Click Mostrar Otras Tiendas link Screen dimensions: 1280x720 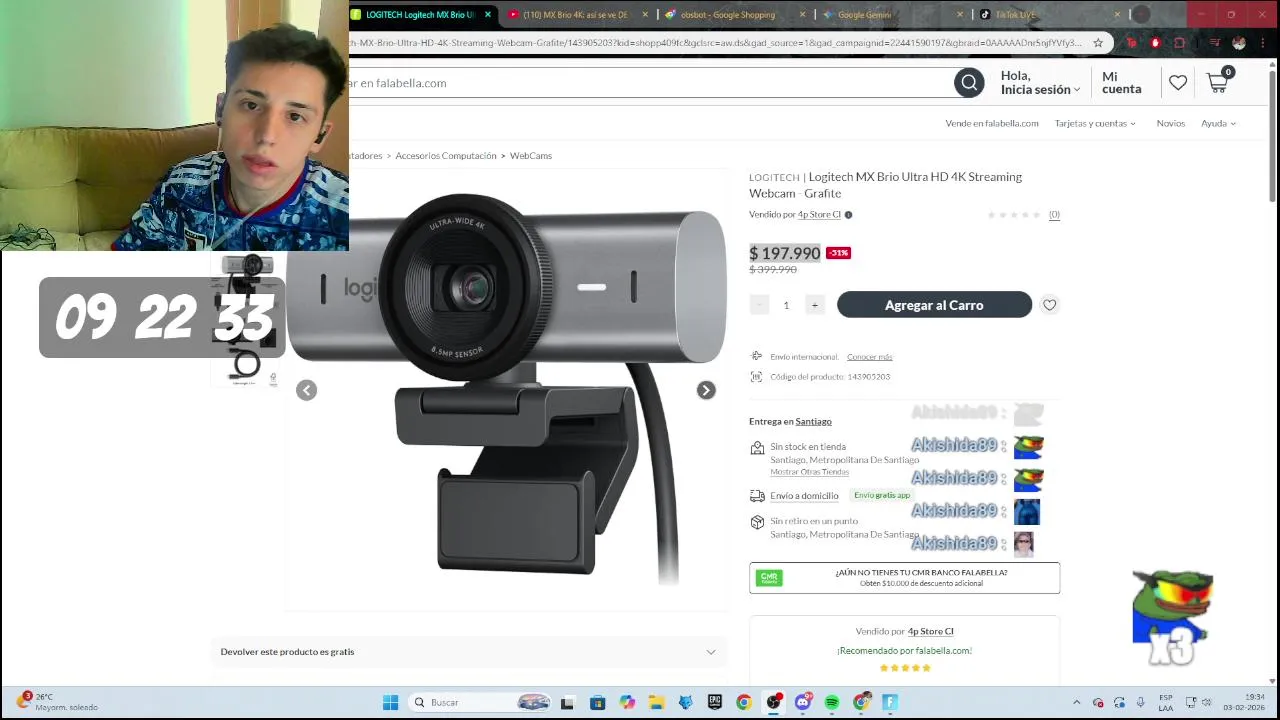[x=809, y=472]
